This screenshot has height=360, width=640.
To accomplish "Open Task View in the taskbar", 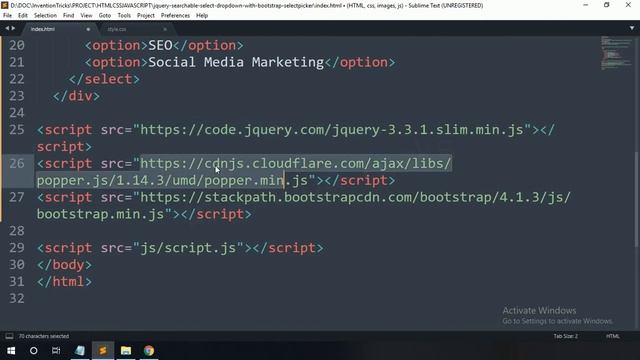I will click(x=56, y=351).
